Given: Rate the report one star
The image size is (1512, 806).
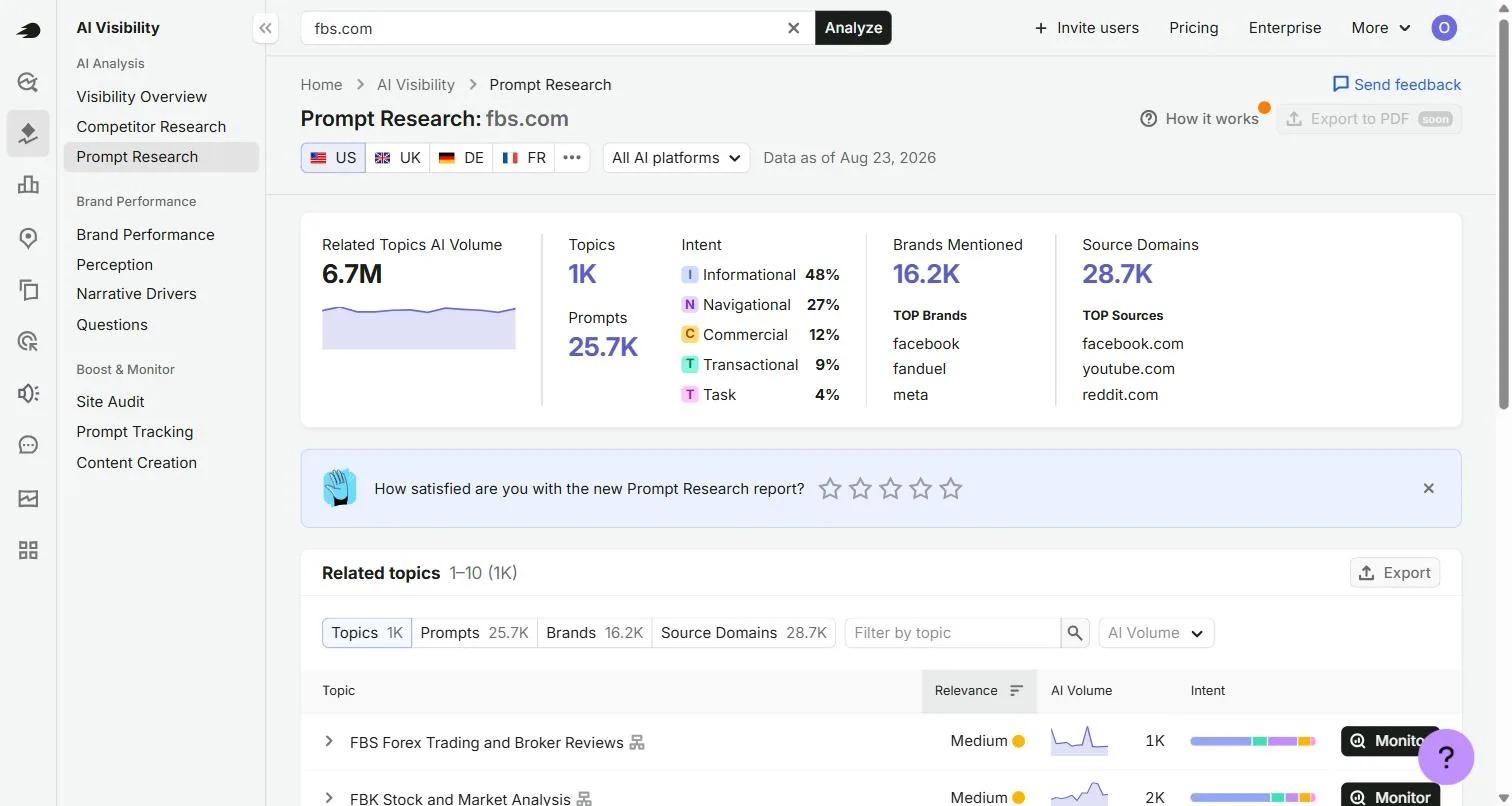Looking at the screenshot, I should (830, 488).
